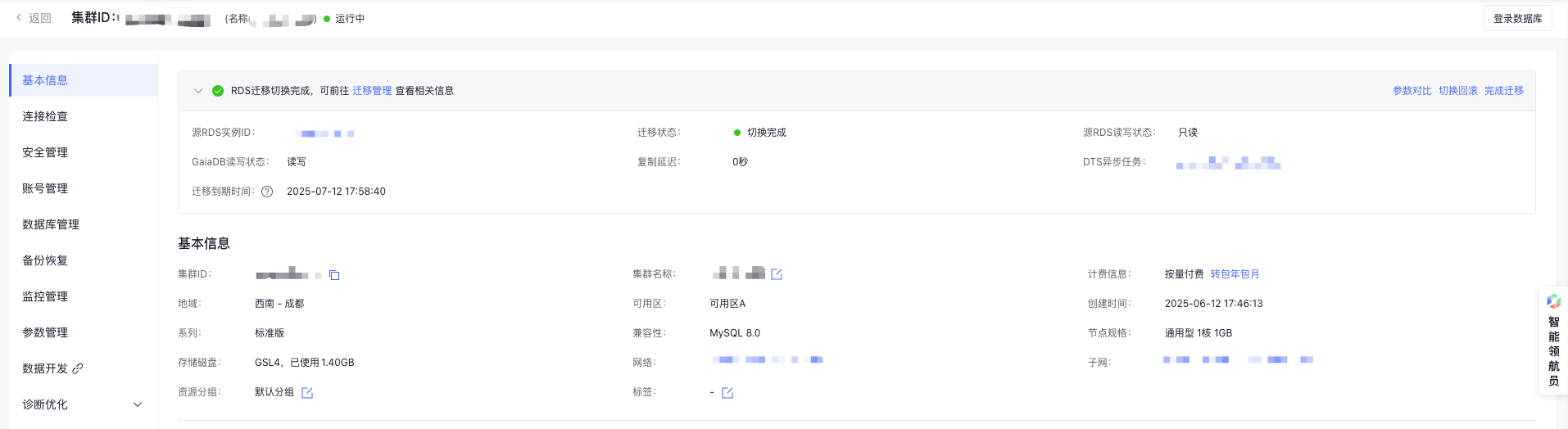
Task: Edit the tags using edit icon
Action: pos(727,393)
